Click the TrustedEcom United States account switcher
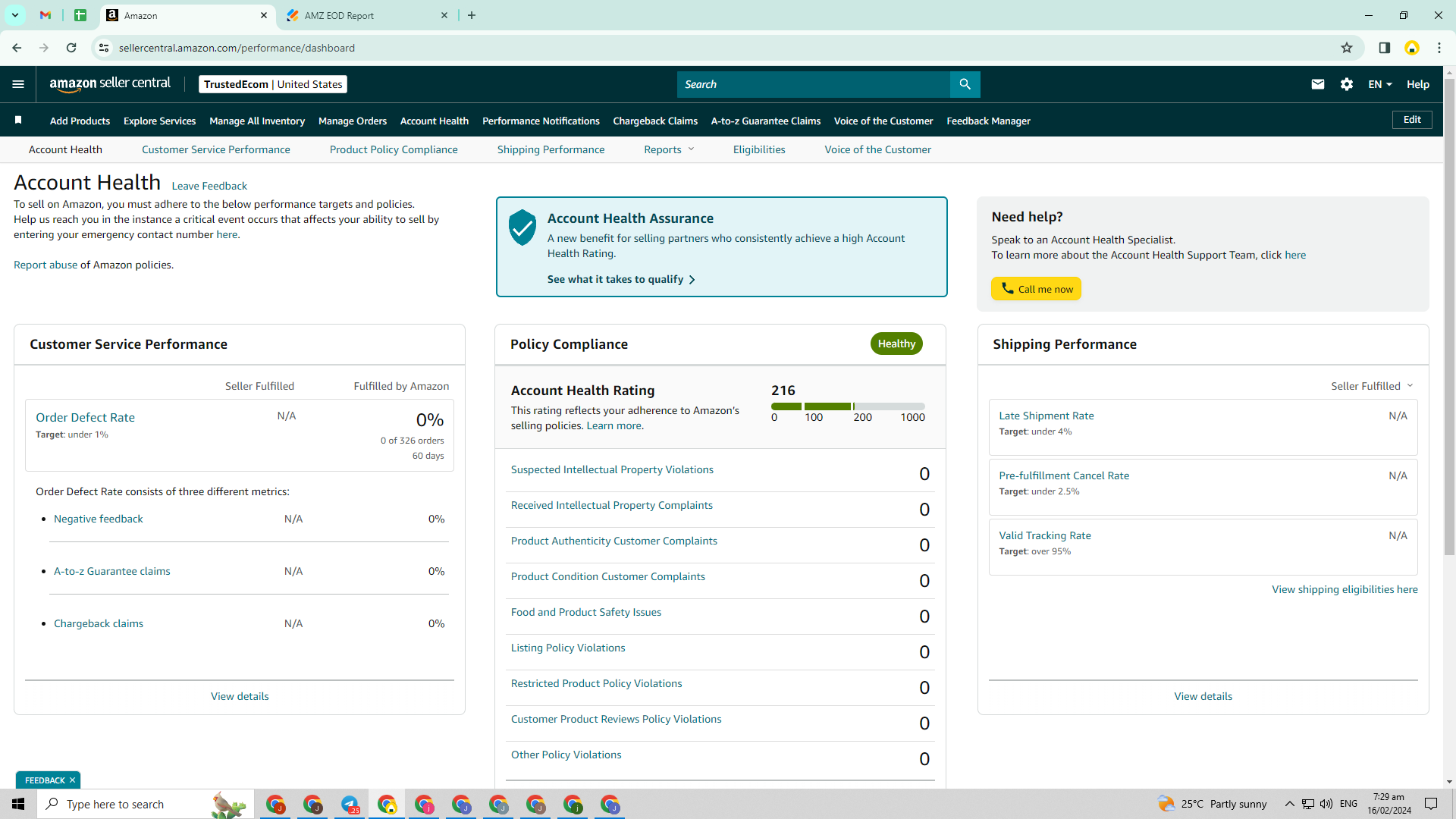The width and height of the screenshot is (1456, 819). point(273,84)
